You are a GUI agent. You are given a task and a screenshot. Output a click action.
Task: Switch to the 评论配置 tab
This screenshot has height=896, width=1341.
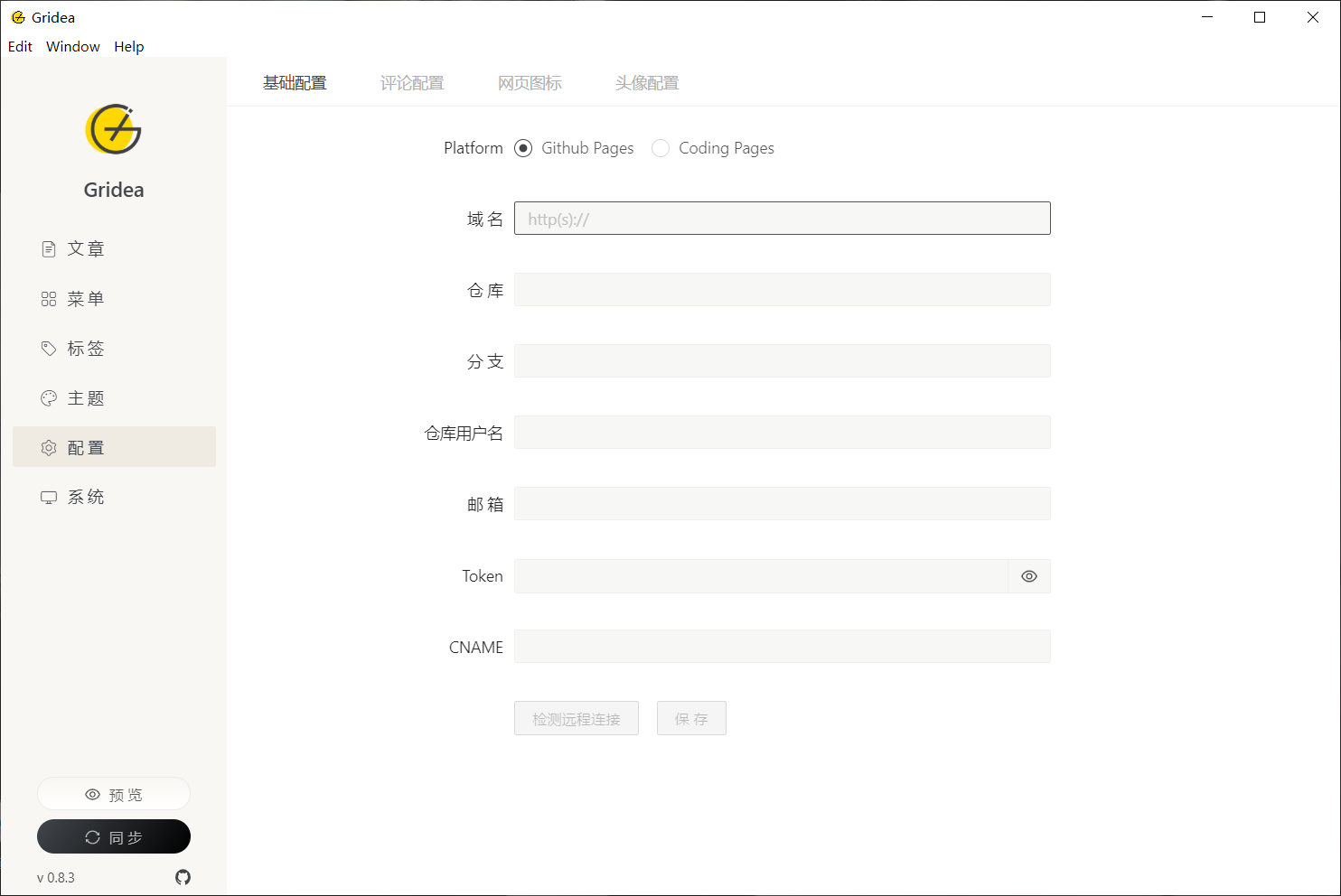(x=412, y=82)
